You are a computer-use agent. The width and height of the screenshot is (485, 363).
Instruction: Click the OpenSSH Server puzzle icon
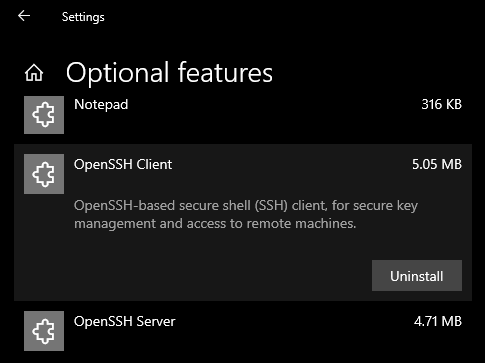44,331
